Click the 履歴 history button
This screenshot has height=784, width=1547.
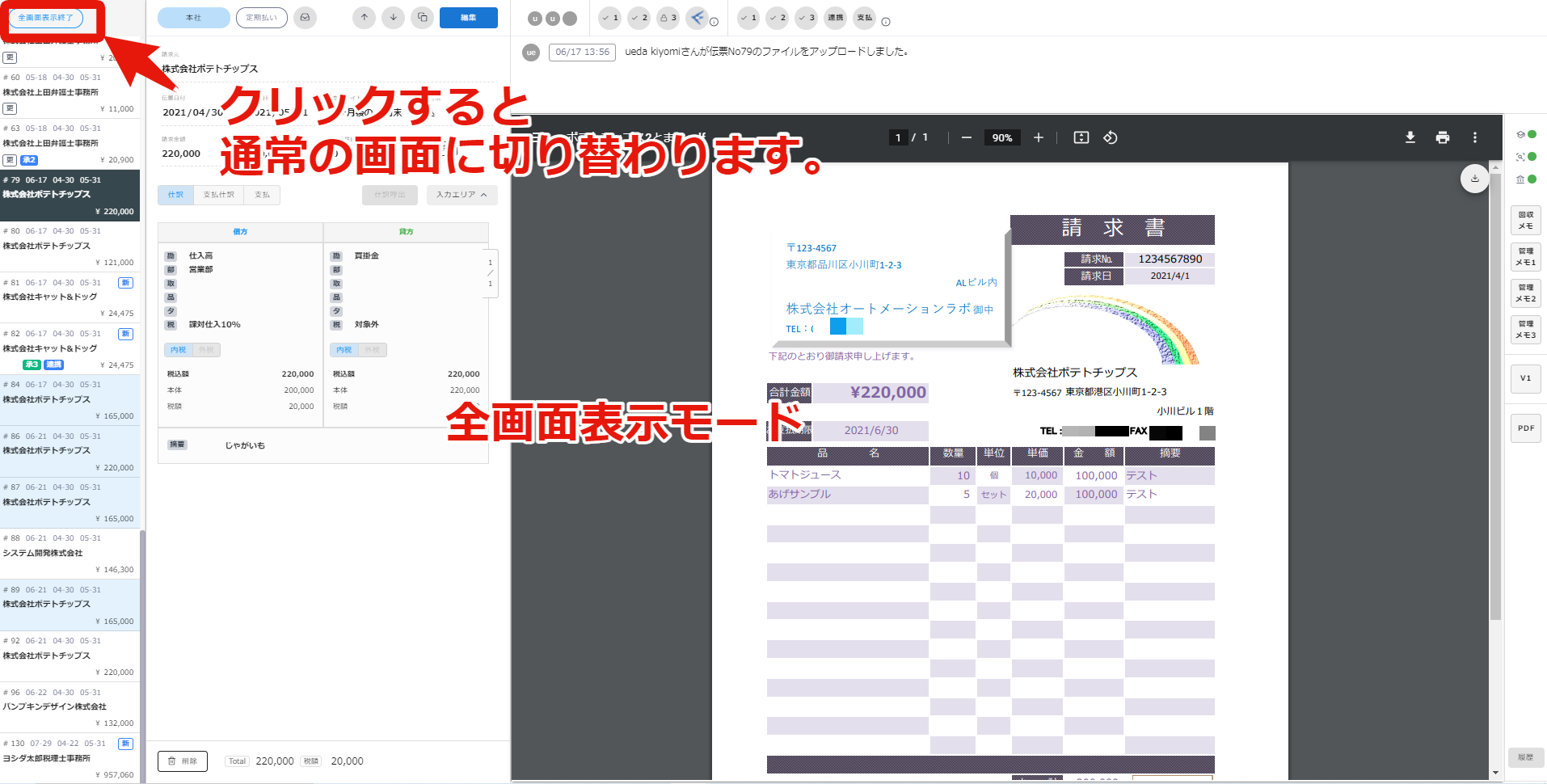[x=1526, y=757]
